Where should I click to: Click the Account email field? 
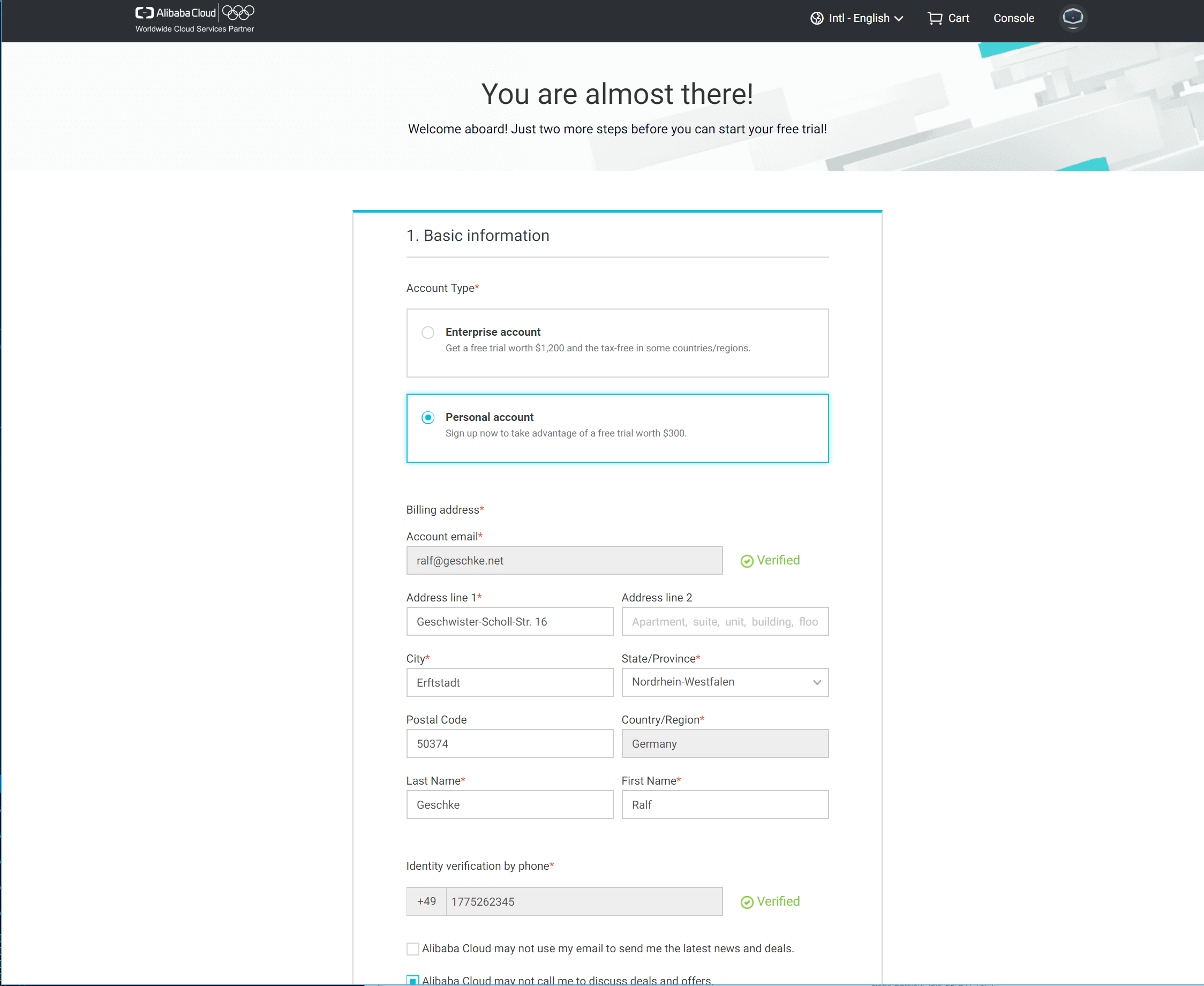coord(565,561)
